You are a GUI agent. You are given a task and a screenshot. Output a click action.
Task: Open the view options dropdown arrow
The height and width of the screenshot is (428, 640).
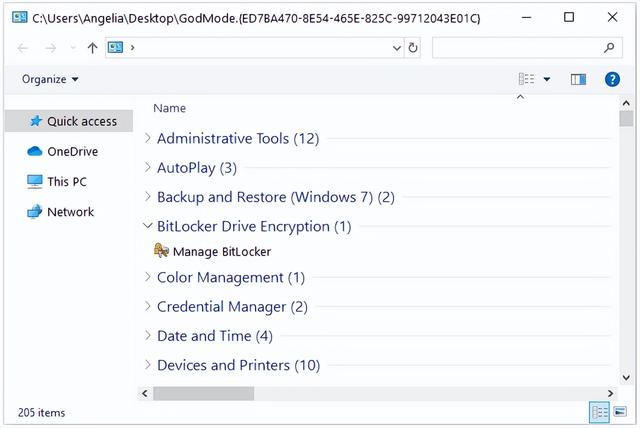point(547,79)
